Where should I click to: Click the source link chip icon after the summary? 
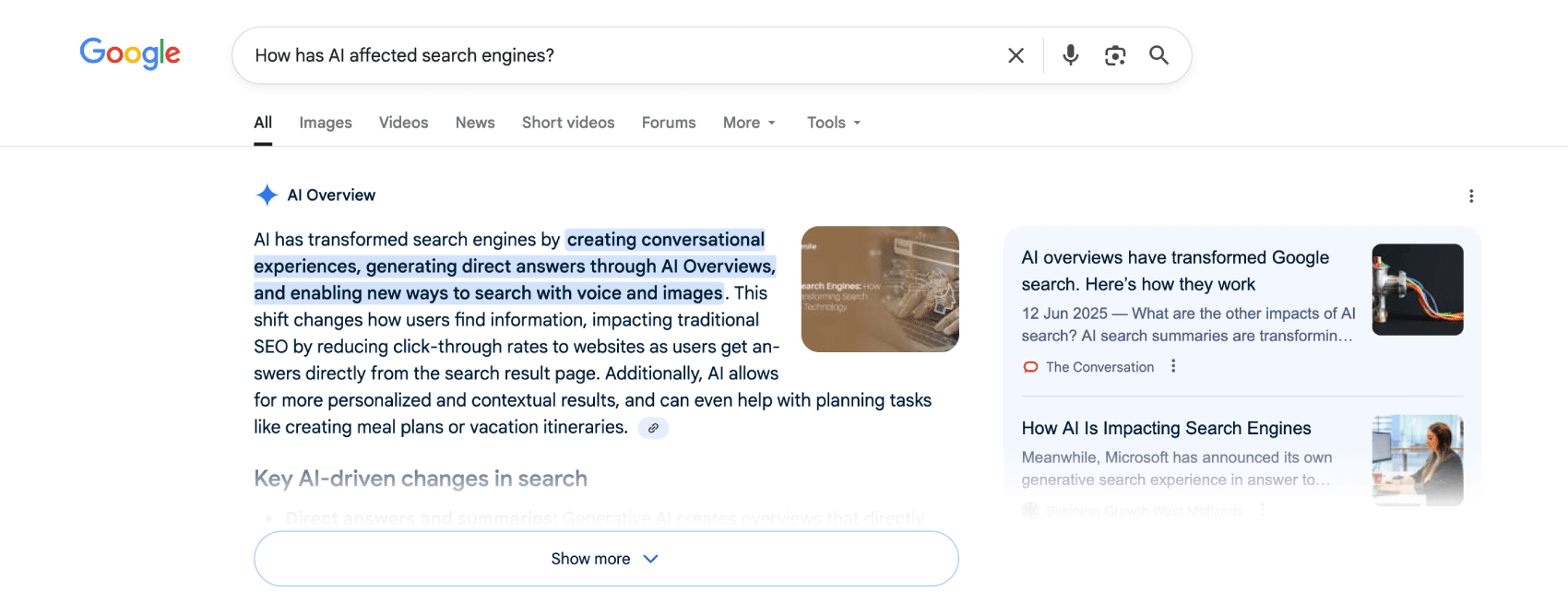[x=653, y=428]
